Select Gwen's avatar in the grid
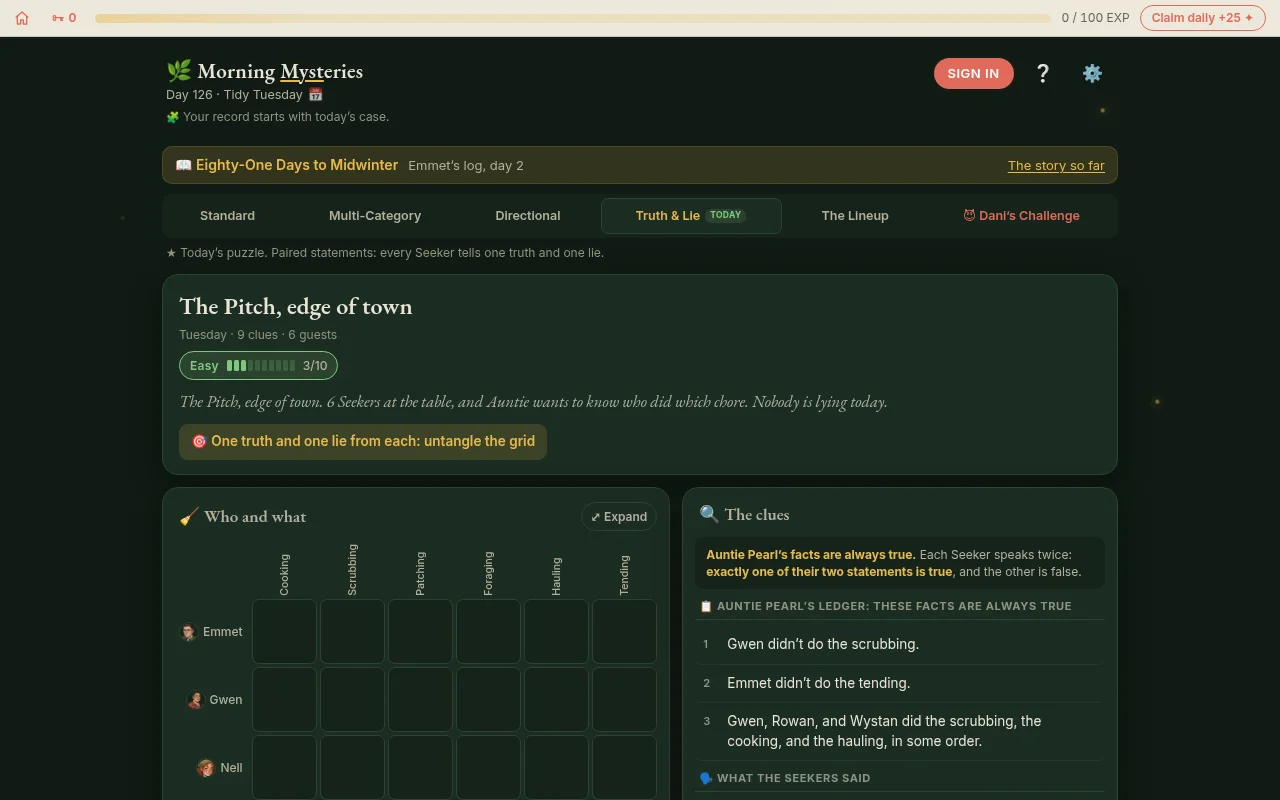Viewport: 1280px width, 800px height. click(x=195, y=700)
